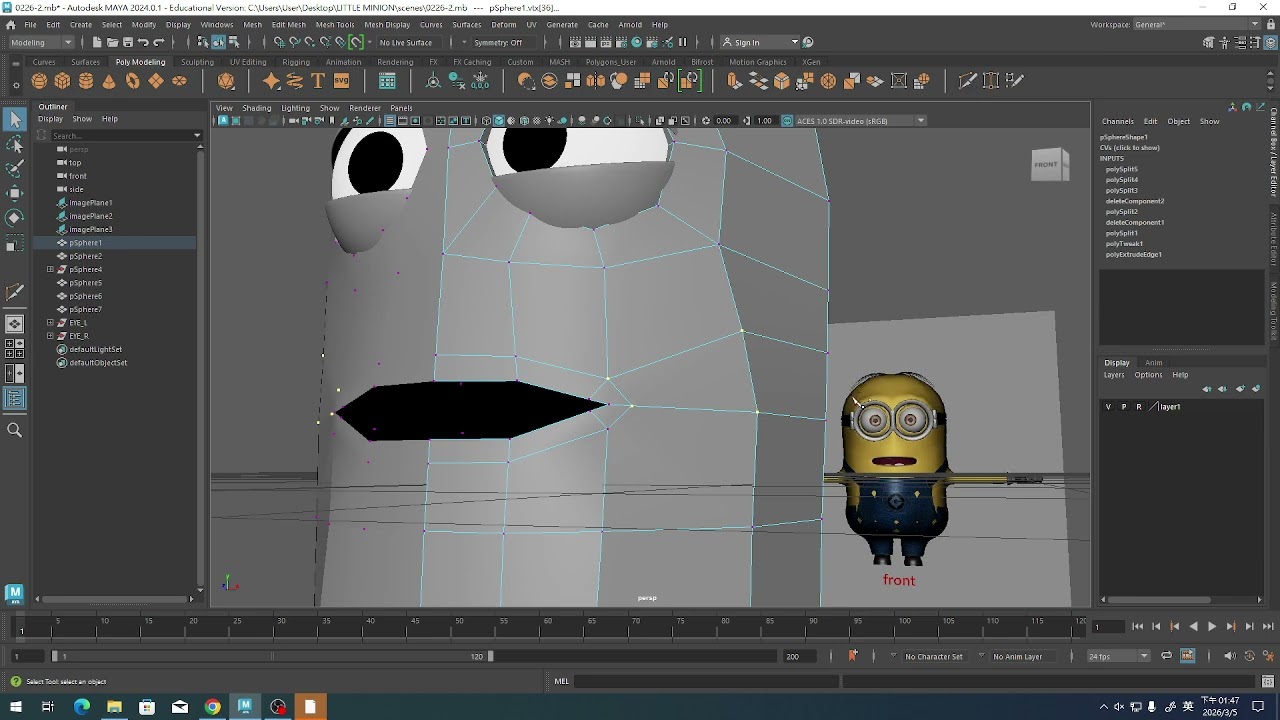Open the 24 fps frame rate dropdown

(x=1119, y=656)
